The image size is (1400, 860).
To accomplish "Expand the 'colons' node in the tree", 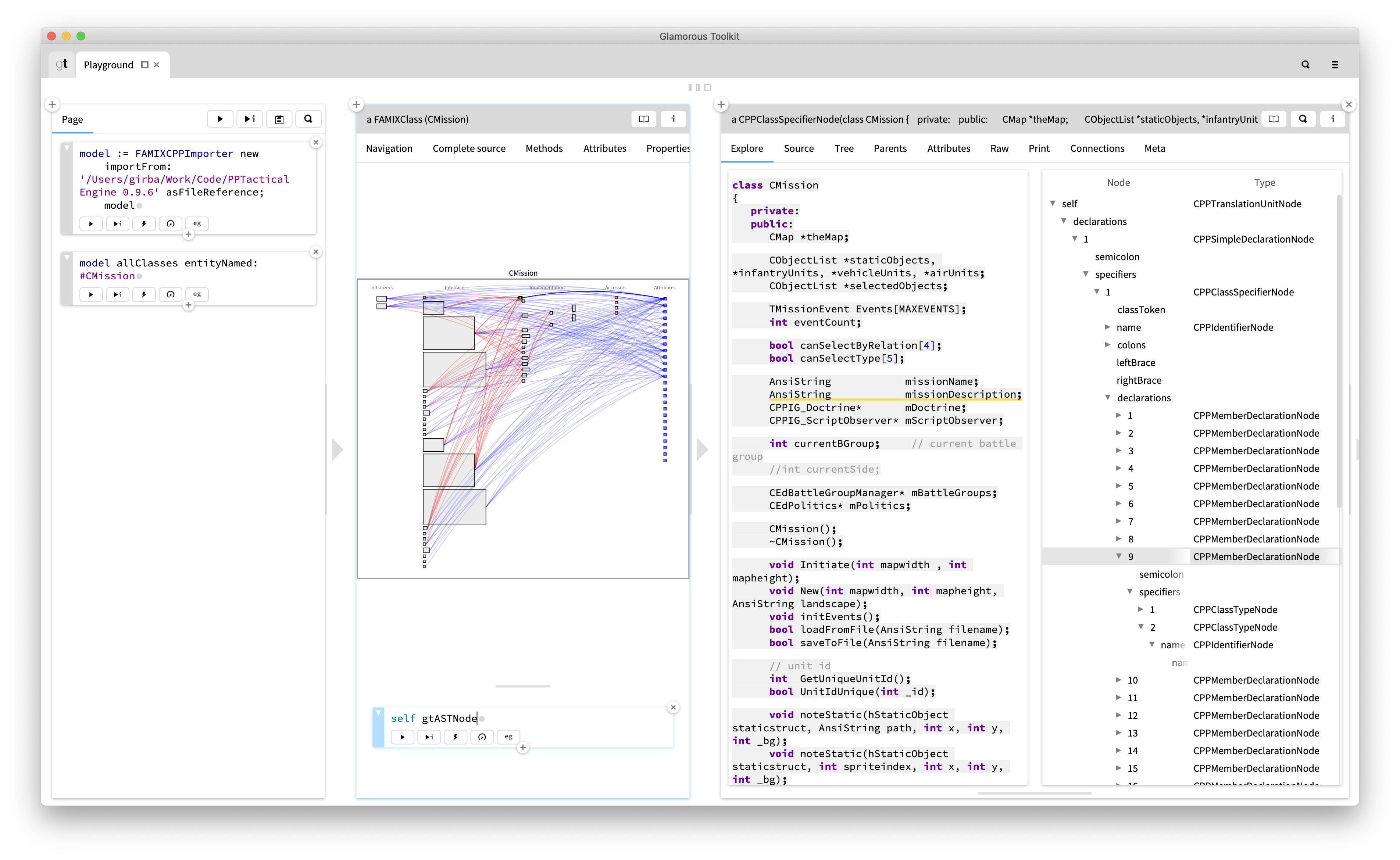I will click(x=1107, y=345).
